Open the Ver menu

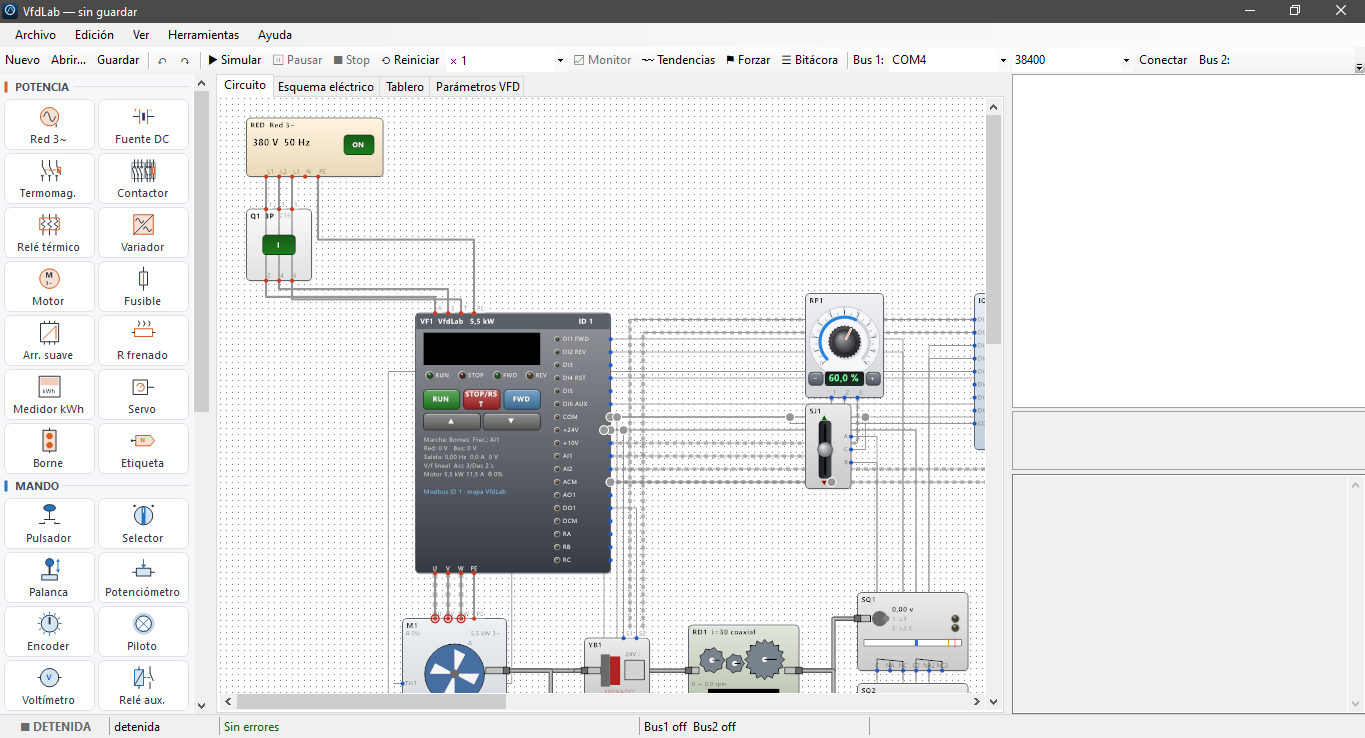click(141, 35)
